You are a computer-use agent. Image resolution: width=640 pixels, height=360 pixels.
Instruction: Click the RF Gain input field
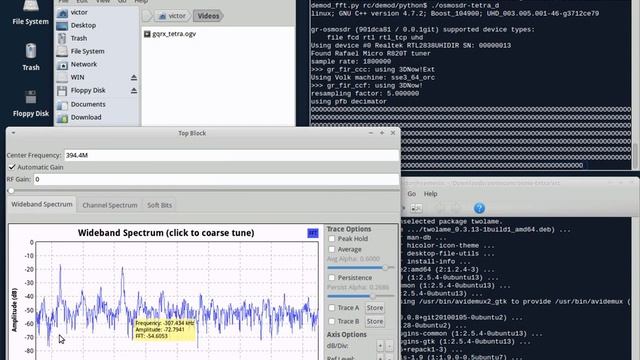pos(216,180)
